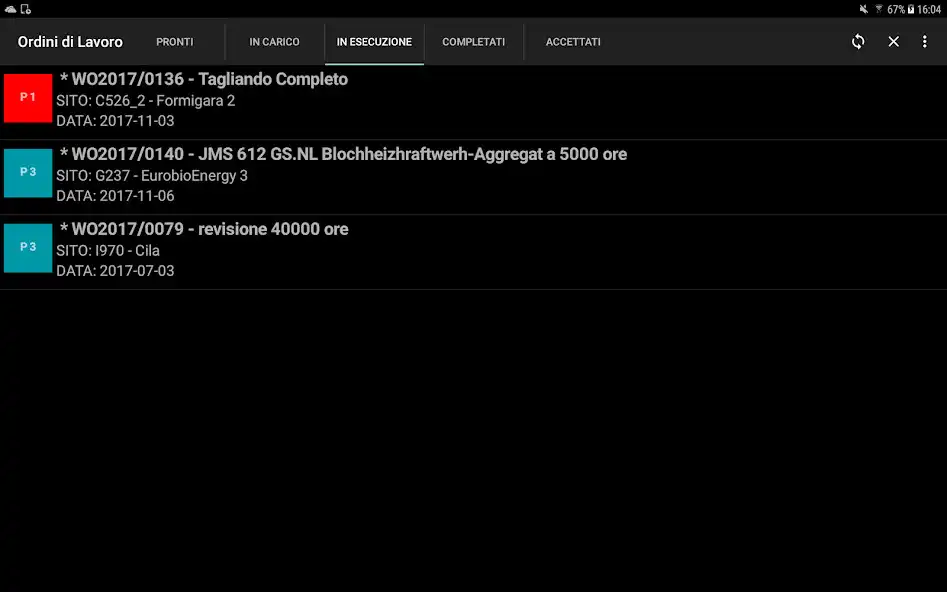The width and height of the screenshot is (947, 592).
Task: Tap the P3 badge for WO2017/0140
Action: 28,173
